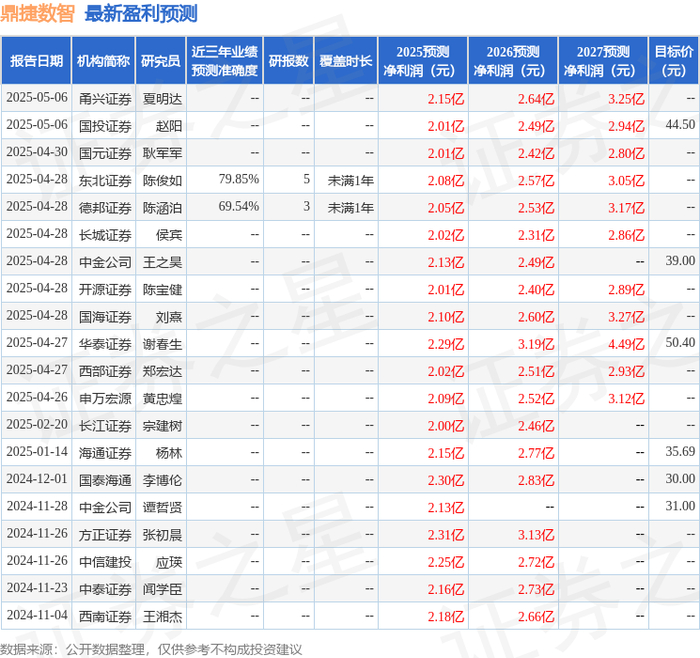The width and height of the screenshot is (700, 658).
Task: Click target price 35.69
Action: (680, 451)
